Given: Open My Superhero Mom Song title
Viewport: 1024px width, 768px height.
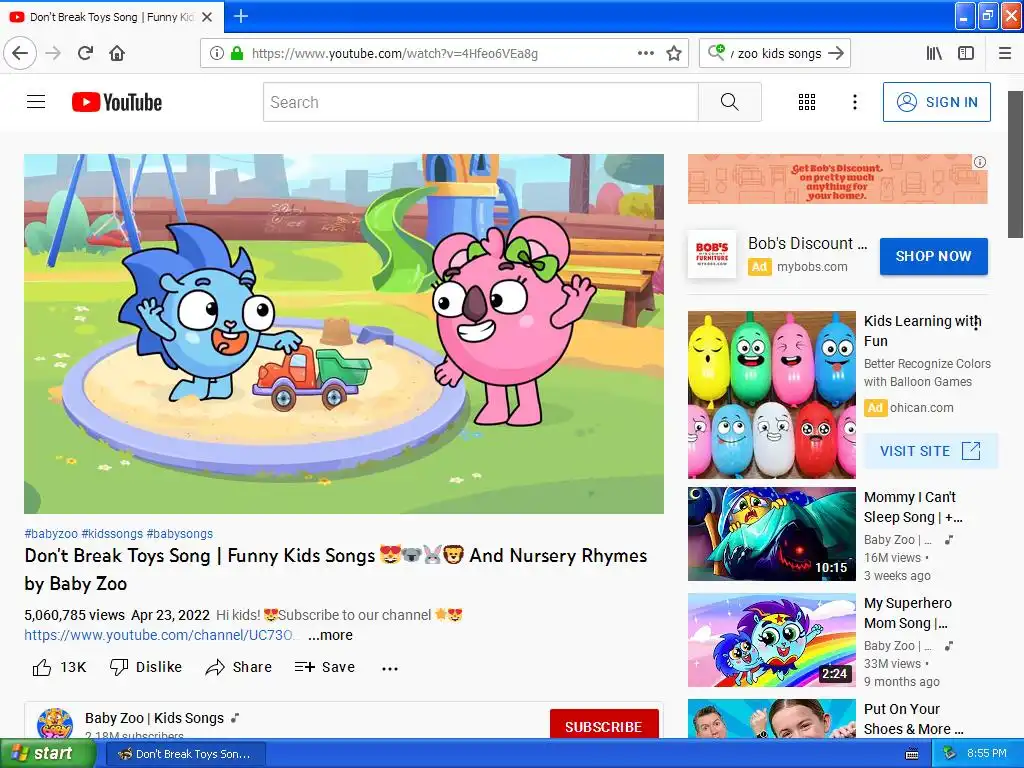Looking at the screenshot, I should click(908, 613).
